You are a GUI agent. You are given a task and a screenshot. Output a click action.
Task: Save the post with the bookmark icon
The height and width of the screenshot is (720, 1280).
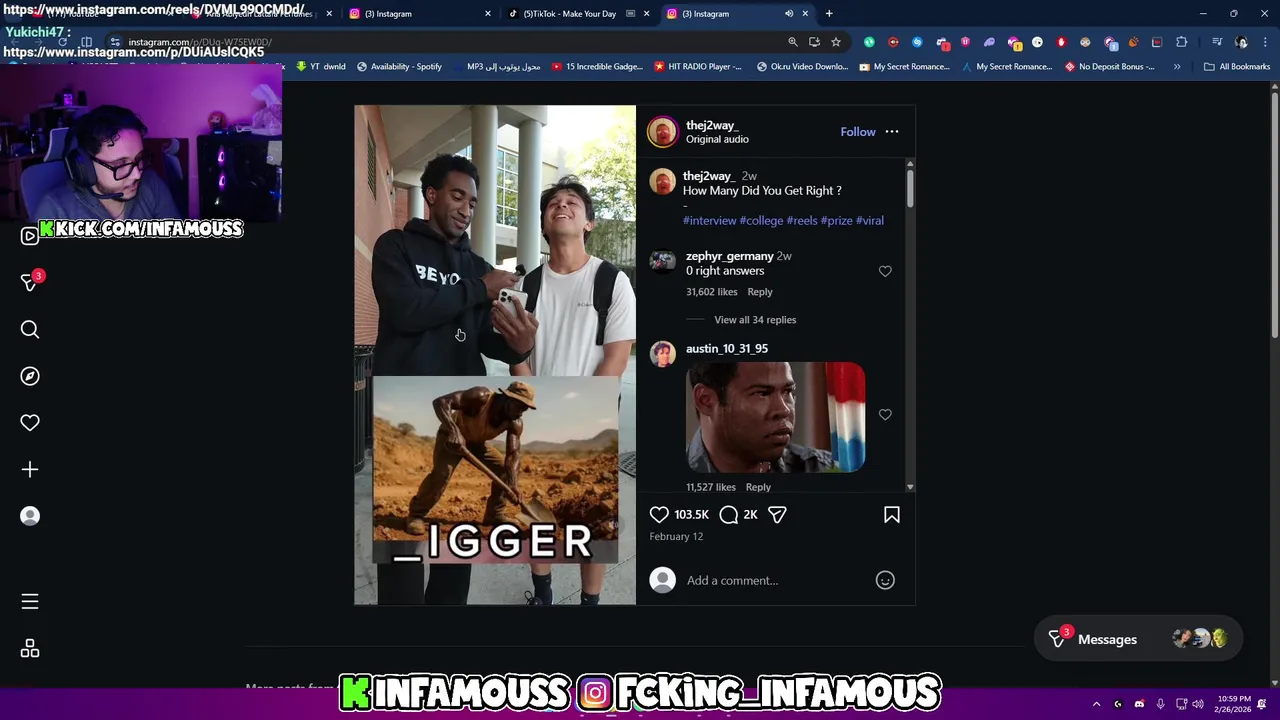tap(892, 514)
